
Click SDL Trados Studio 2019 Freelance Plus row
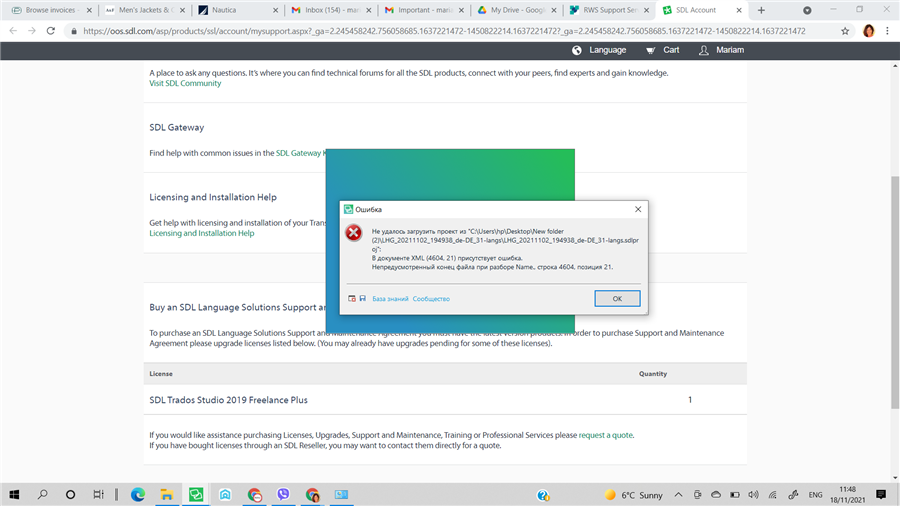pyautogui.click(x=445, y=400)
